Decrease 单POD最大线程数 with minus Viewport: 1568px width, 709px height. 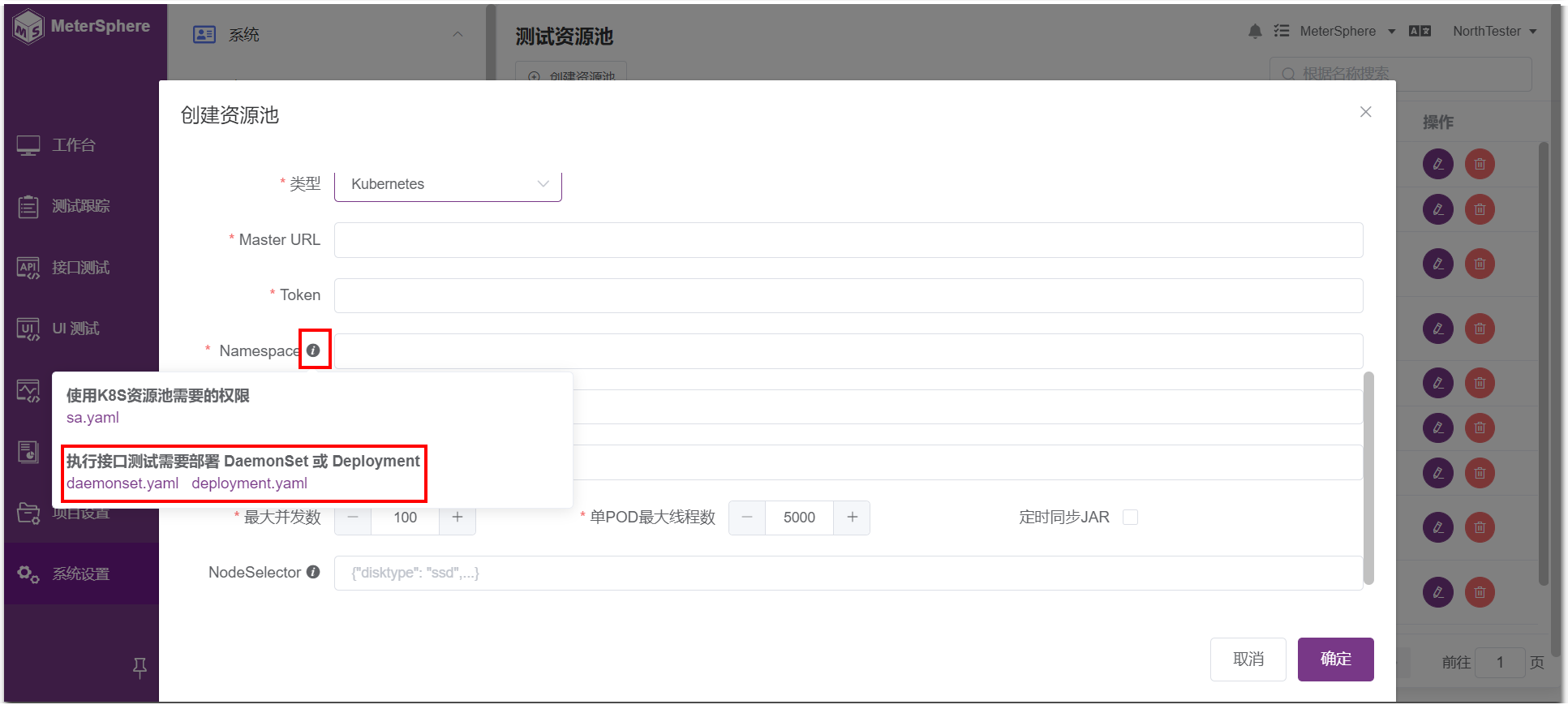pyautogui.click(x=747, y=518)
